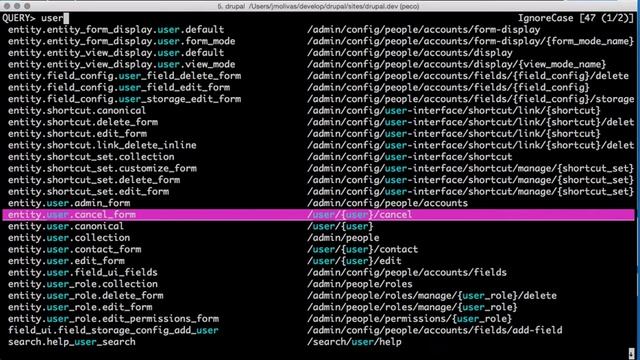Click path /admin/config/people/accounts/form-display
This screenshot has width=640, height=360.
(x=423, y=29)
